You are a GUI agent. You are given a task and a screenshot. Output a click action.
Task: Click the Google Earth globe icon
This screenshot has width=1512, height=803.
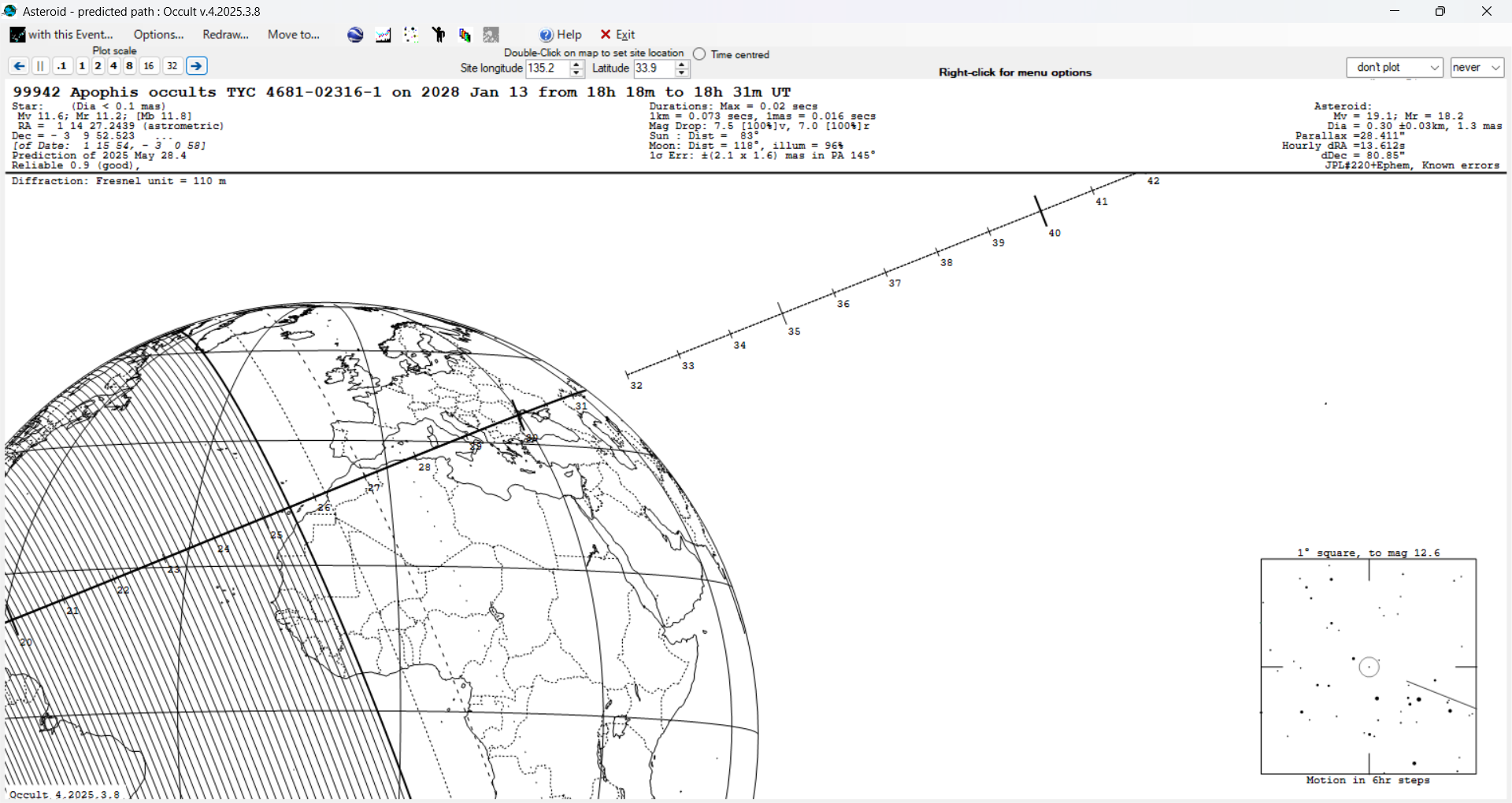coord(355,35)
